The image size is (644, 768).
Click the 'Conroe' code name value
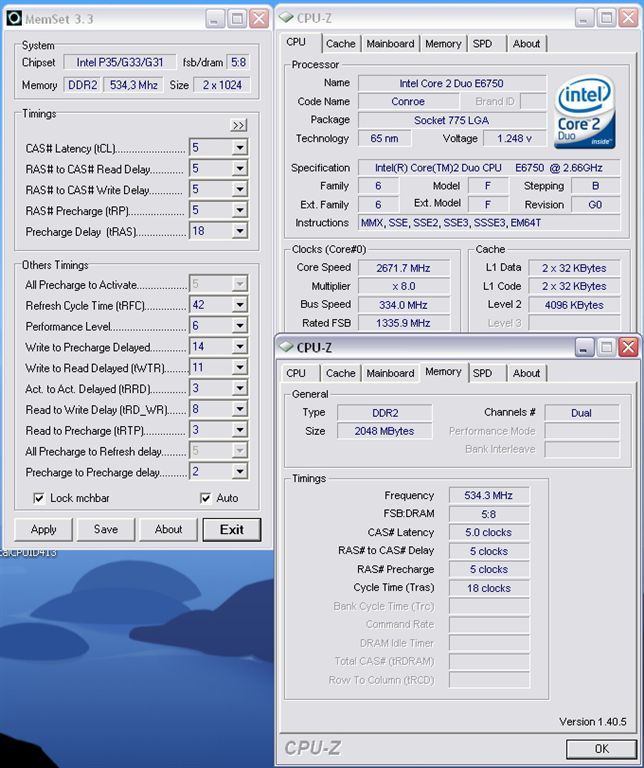click(408, 101)
